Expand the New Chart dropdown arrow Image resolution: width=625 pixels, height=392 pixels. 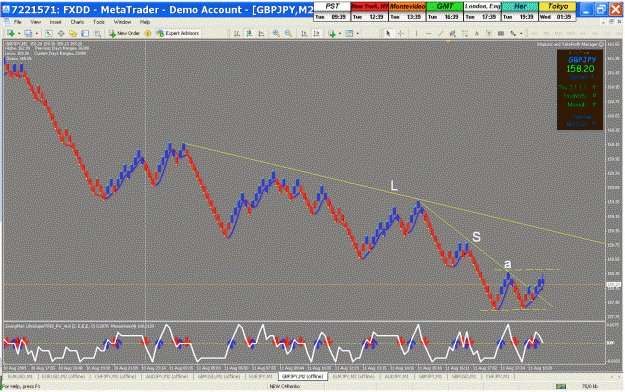(x=18, y=33)
